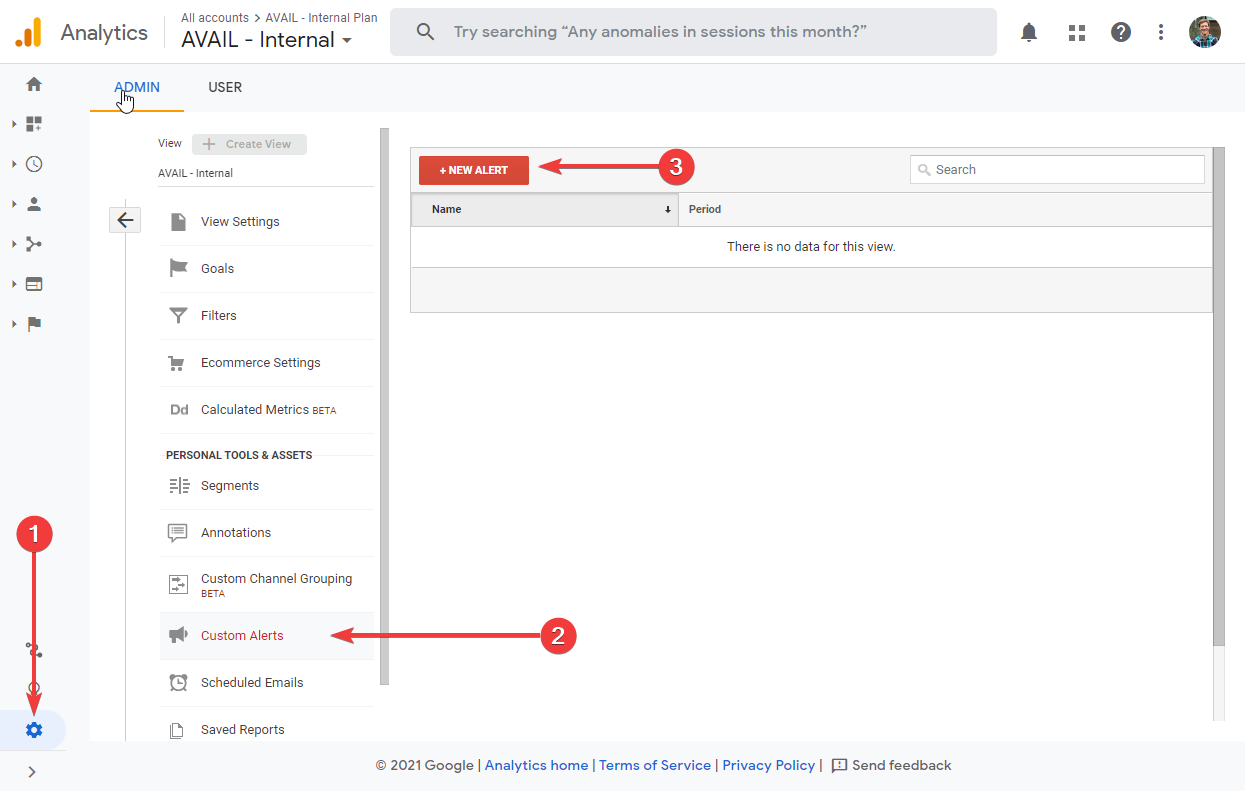This screenshot has height=791, width=1245.
Task: Open the Admin gear icon
Action: coord(34,730)
